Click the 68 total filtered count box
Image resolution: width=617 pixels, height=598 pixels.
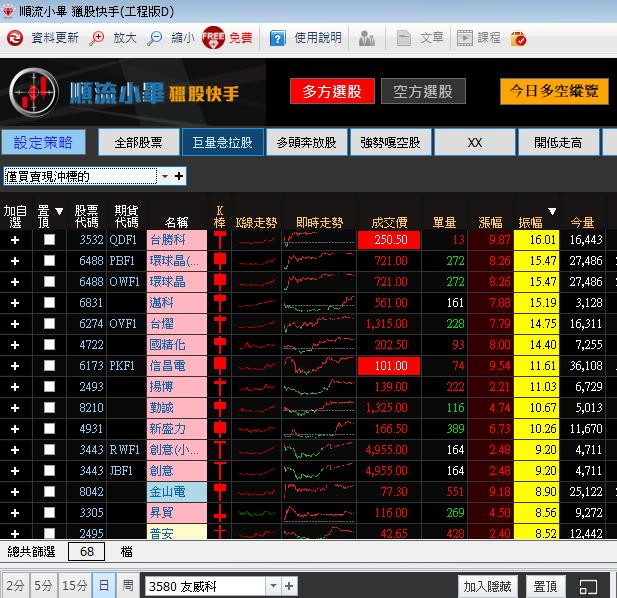point(87,552)
